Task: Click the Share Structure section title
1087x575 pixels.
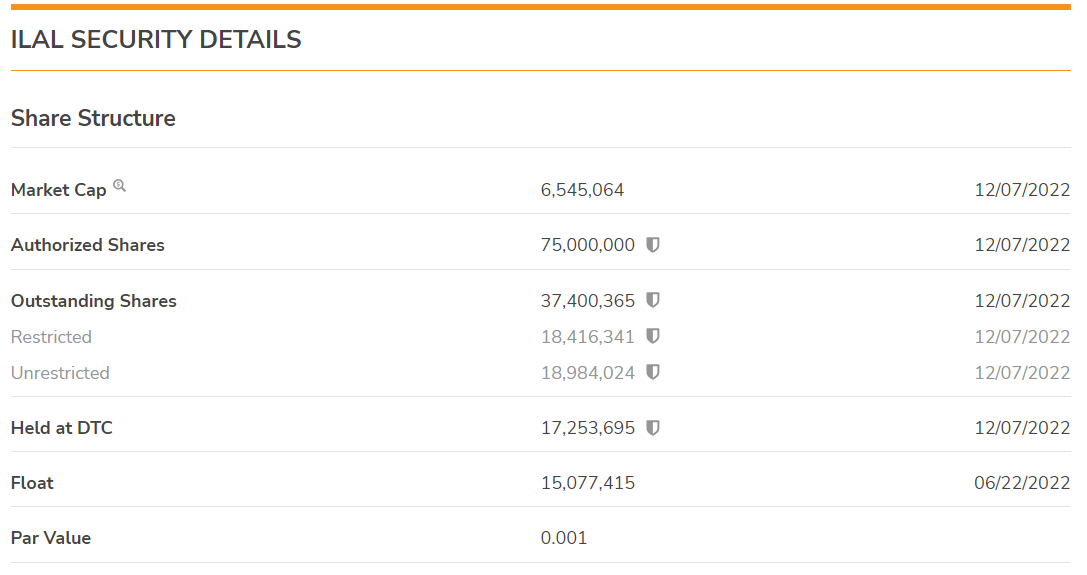Action: point(93,118)
